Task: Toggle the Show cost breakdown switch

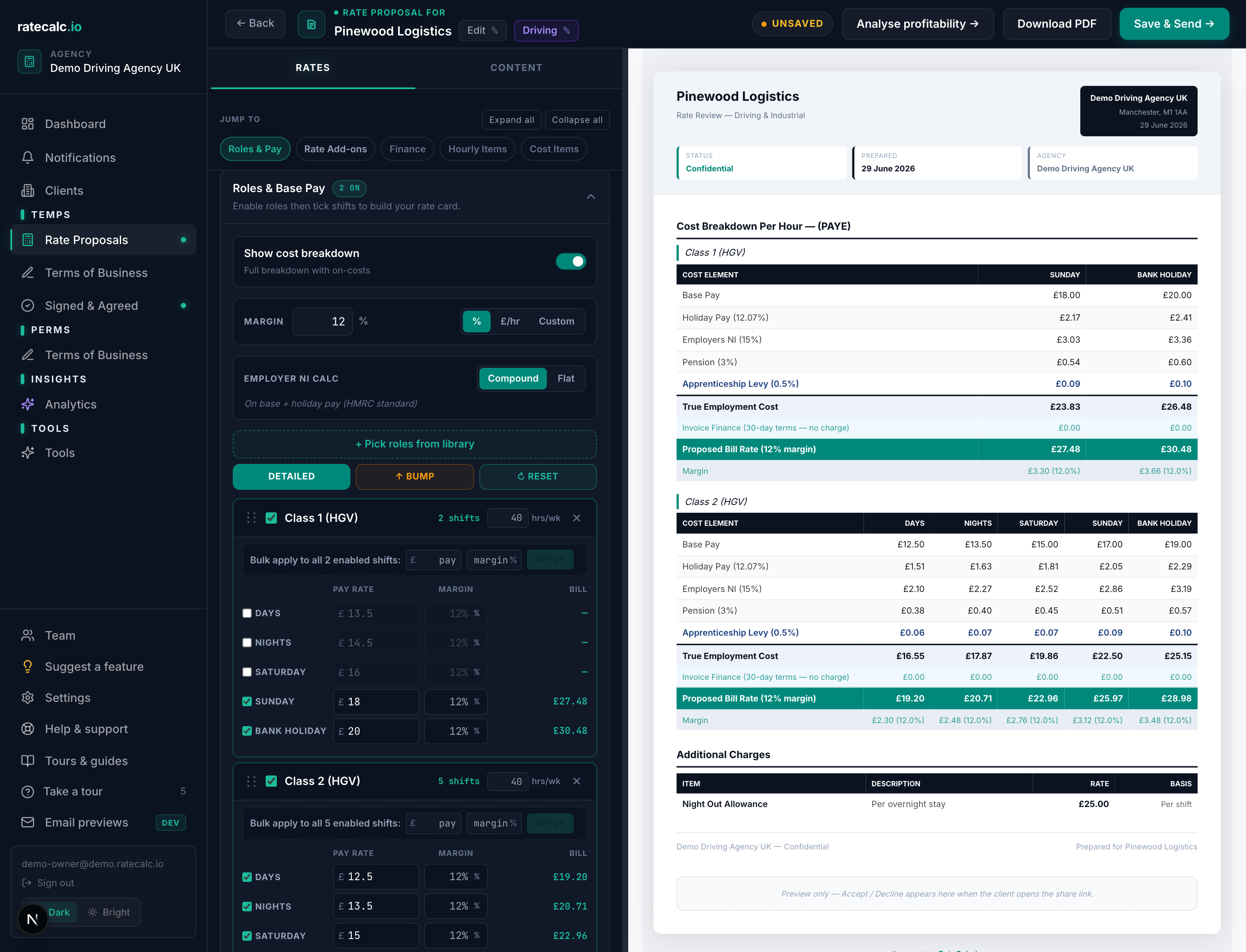Action: (571, 261)
